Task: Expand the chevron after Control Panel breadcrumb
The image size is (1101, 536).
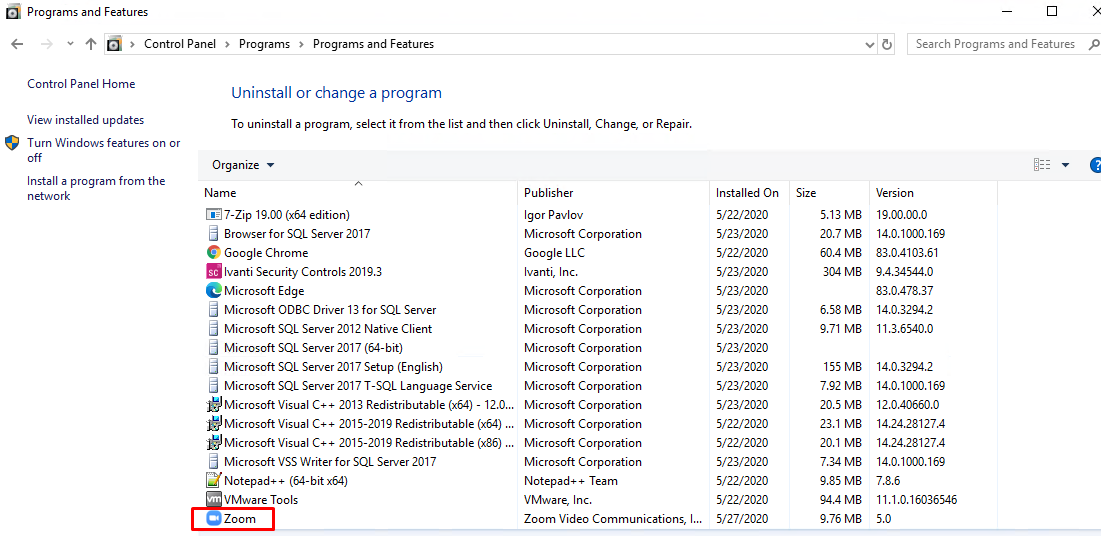Action: coord(227,44)
